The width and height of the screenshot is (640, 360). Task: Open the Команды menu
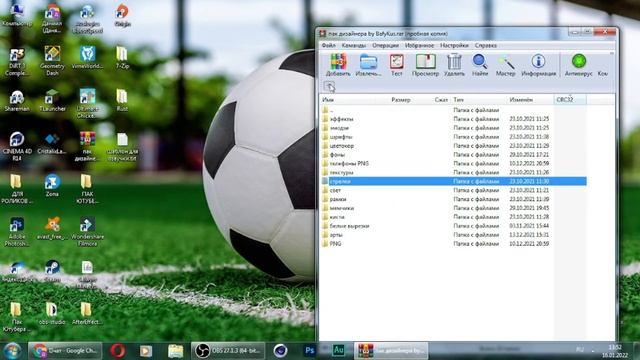[x=353, y=45]
